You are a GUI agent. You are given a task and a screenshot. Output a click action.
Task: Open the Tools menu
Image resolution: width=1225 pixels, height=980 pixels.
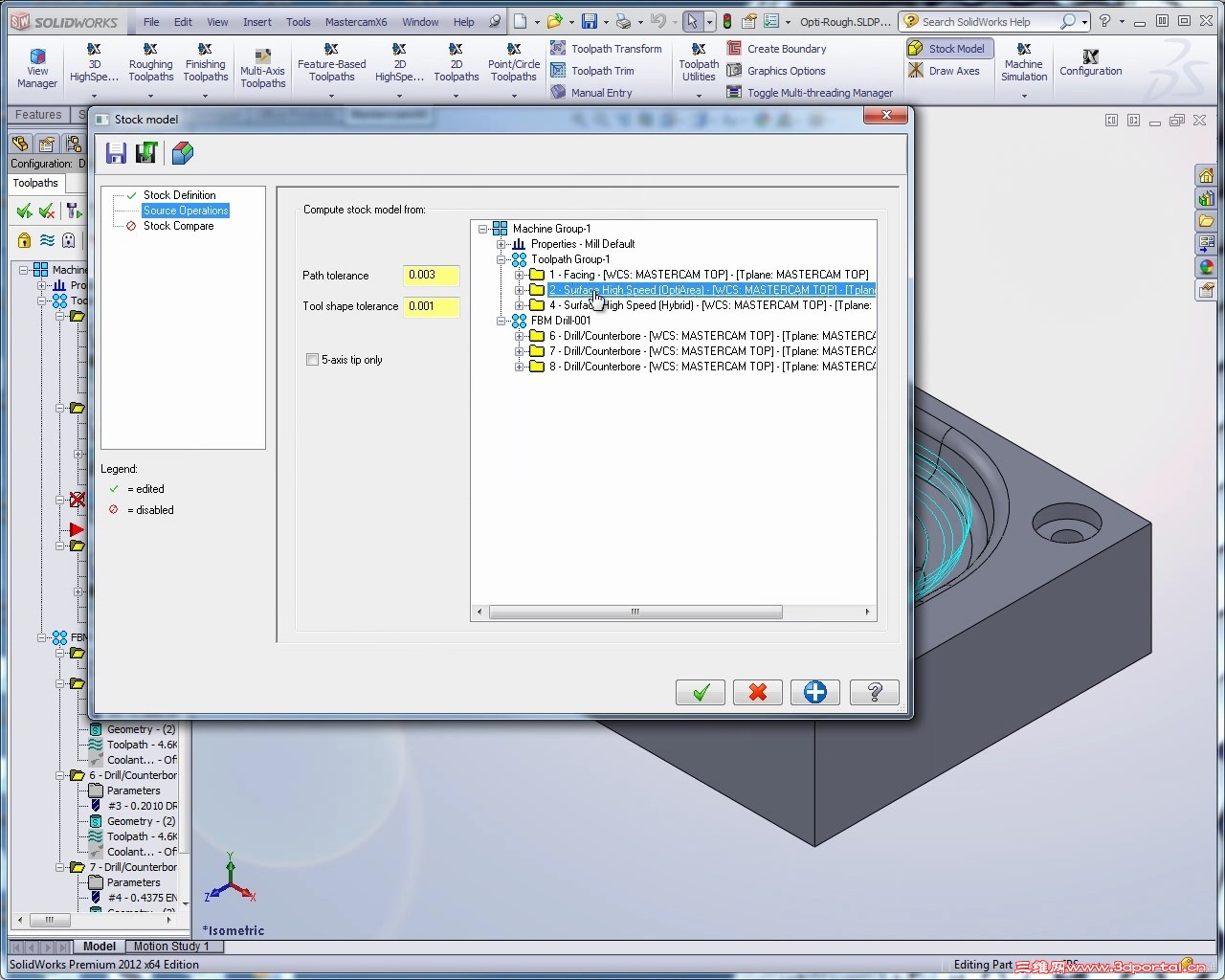click(x=299, y=22)
